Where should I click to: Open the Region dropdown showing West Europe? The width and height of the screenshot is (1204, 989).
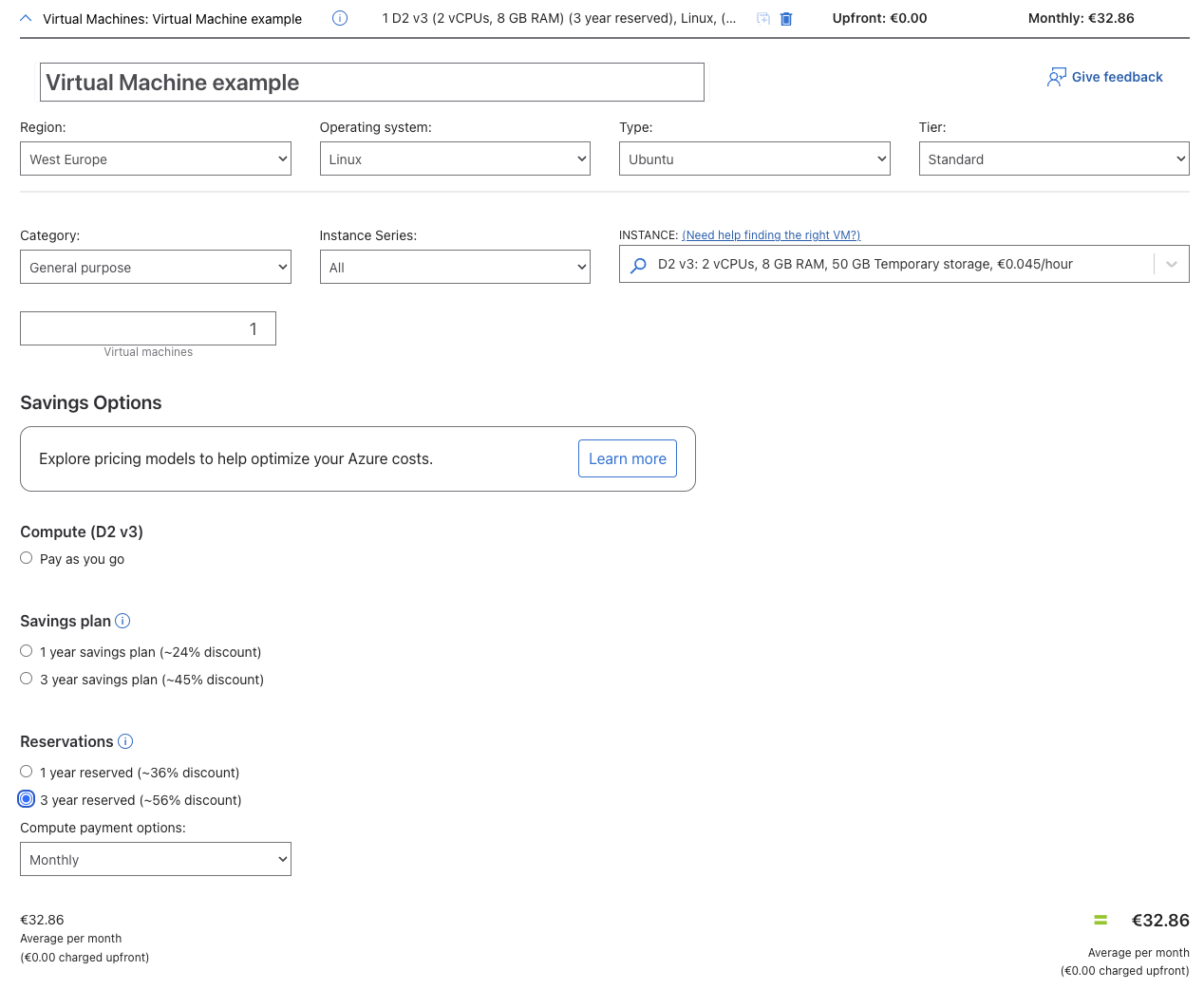pos(156,159)
